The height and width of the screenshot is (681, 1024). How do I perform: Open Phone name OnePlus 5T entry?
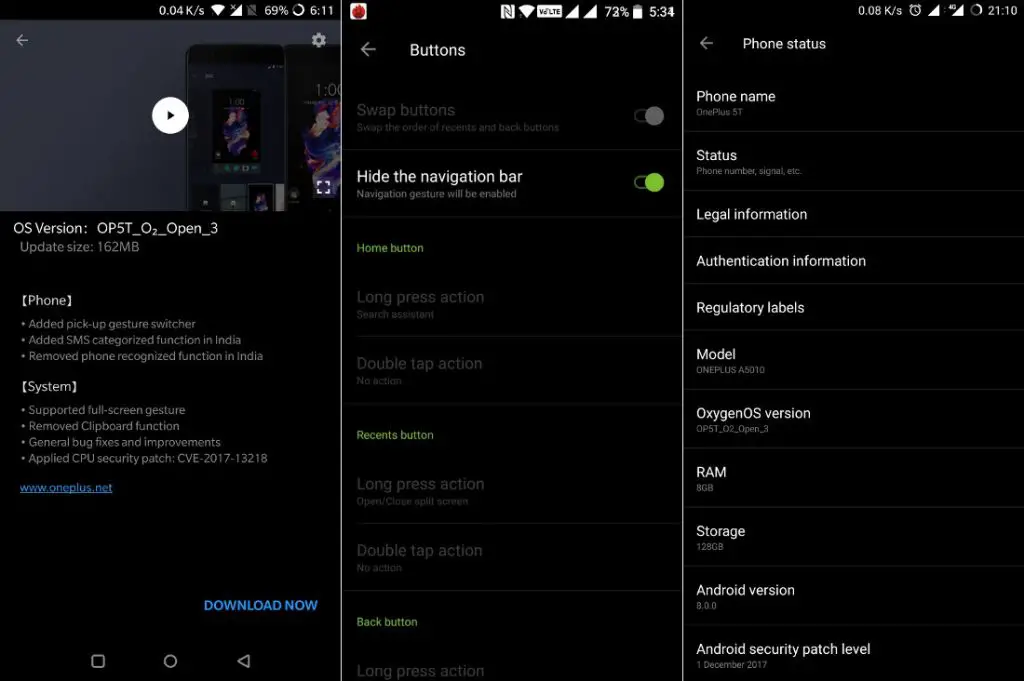click(854, 103)
